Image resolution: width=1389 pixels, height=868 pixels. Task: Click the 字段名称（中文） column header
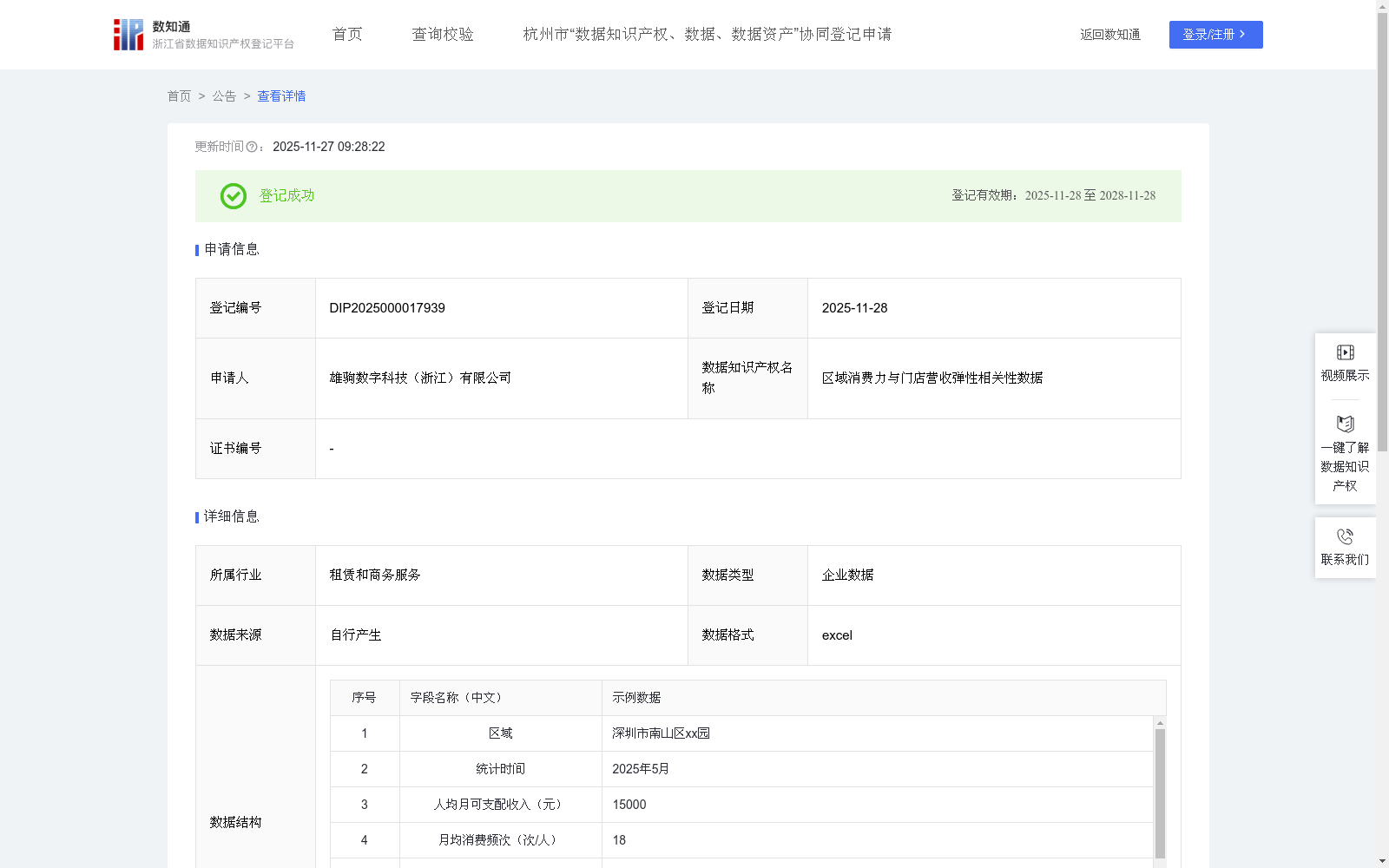(501, 698)
